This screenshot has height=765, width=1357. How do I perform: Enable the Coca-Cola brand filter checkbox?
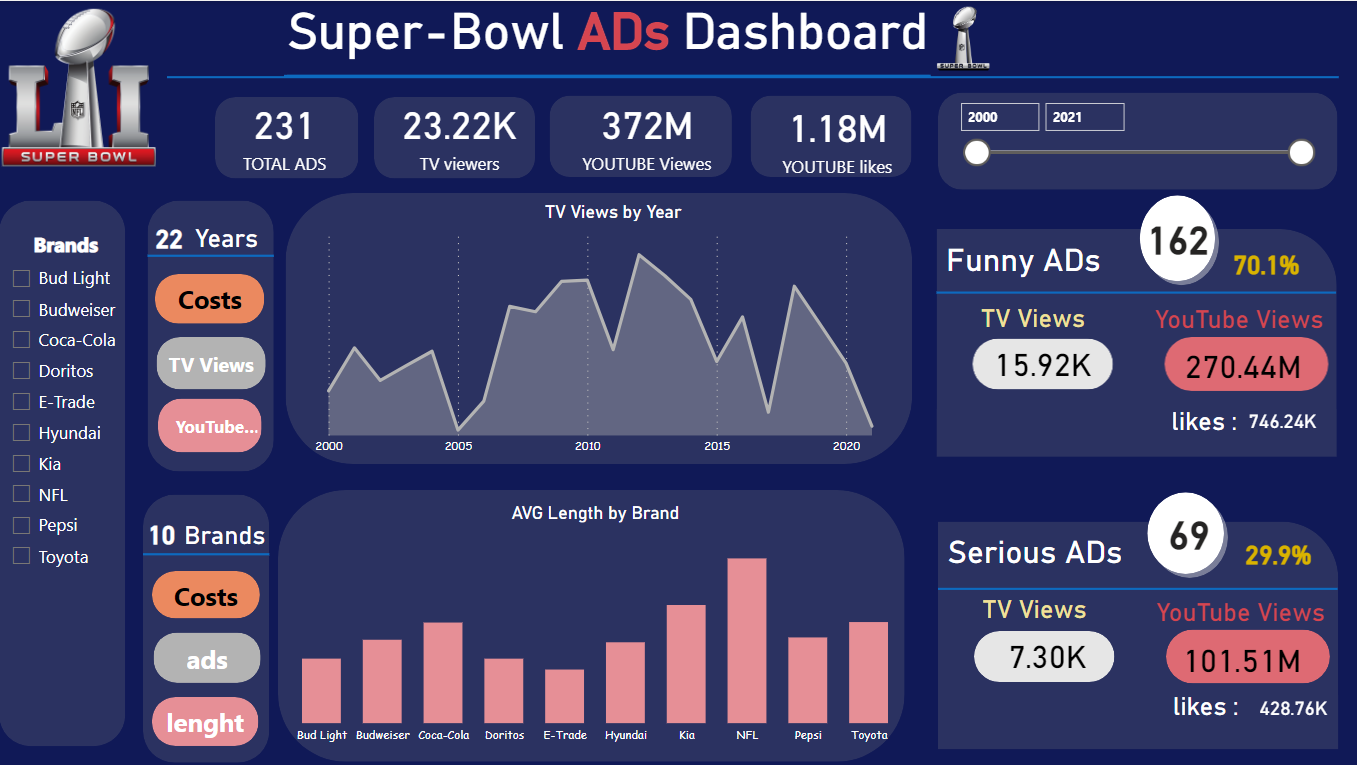21,340
